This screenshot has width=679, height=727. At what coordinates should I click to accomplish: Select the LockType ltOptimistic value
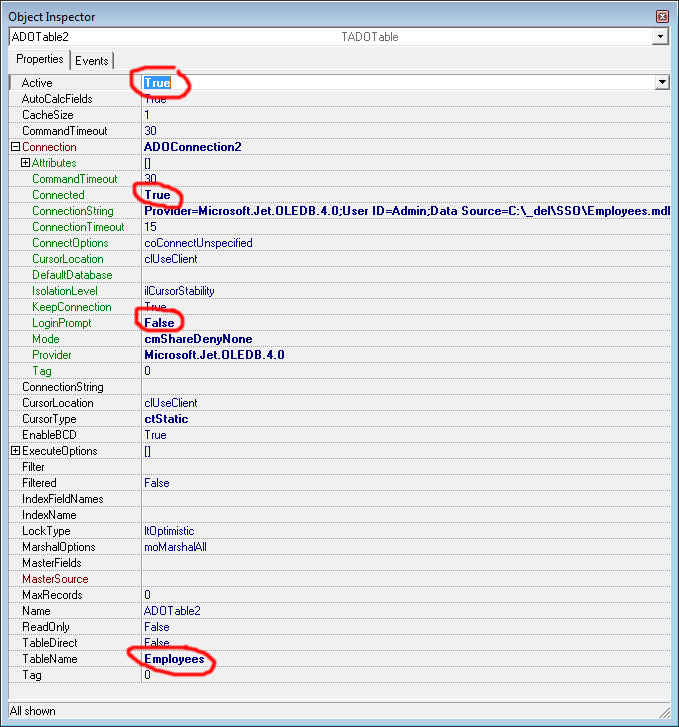click(169, 531)
